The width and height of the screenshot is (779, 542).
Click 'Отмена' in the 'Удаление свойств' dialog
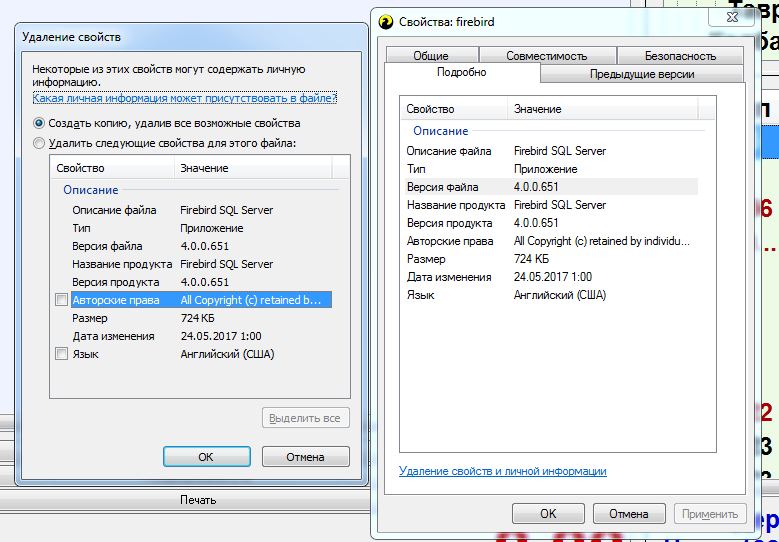click(x=306, y=457)
